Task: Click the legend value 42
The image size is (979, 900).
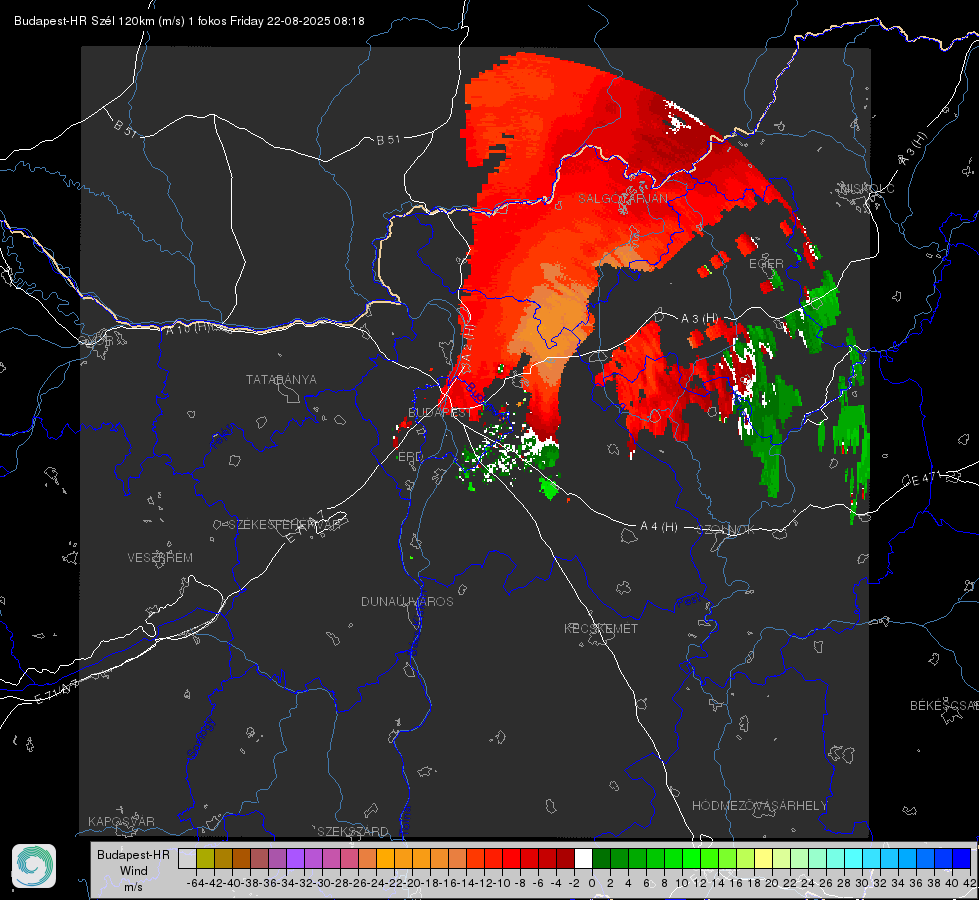Action: [969, 883]
